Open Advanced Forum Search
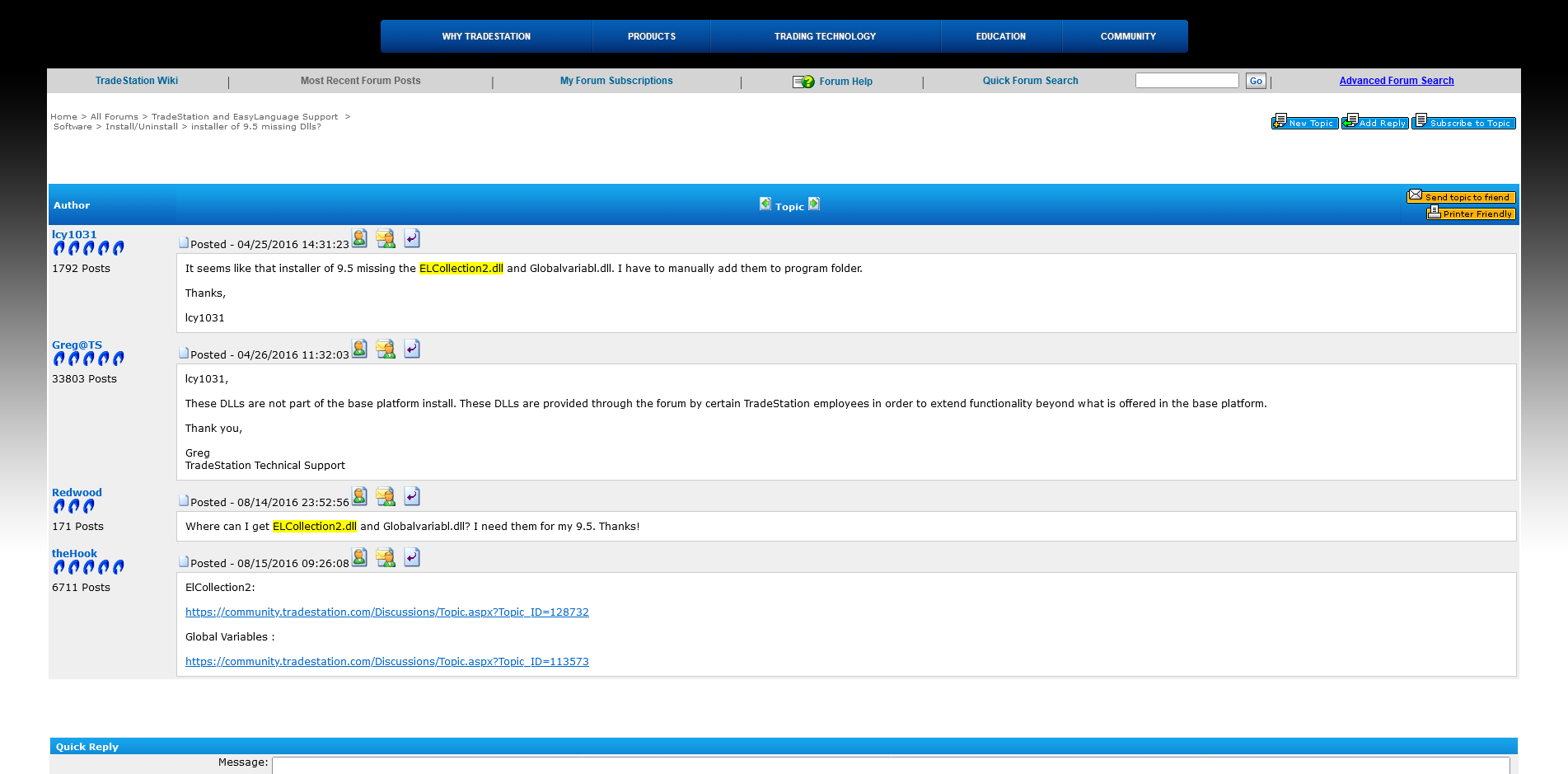Screen dimensions: 1568x774 click(x=1397, y=81)
